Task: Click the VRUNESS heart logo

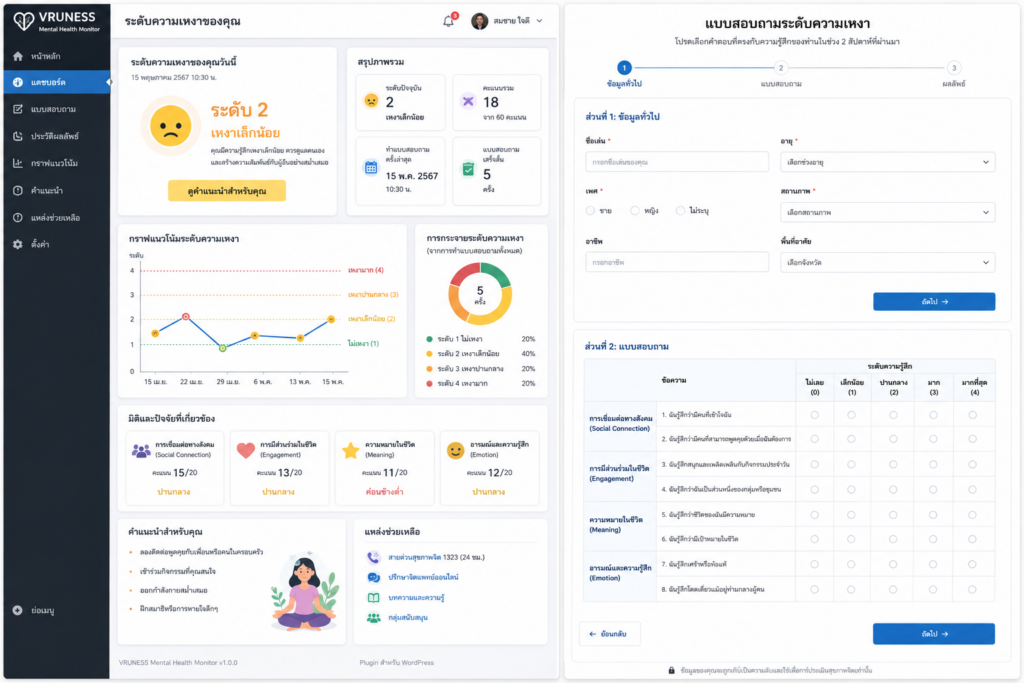Action: [24, 21]
